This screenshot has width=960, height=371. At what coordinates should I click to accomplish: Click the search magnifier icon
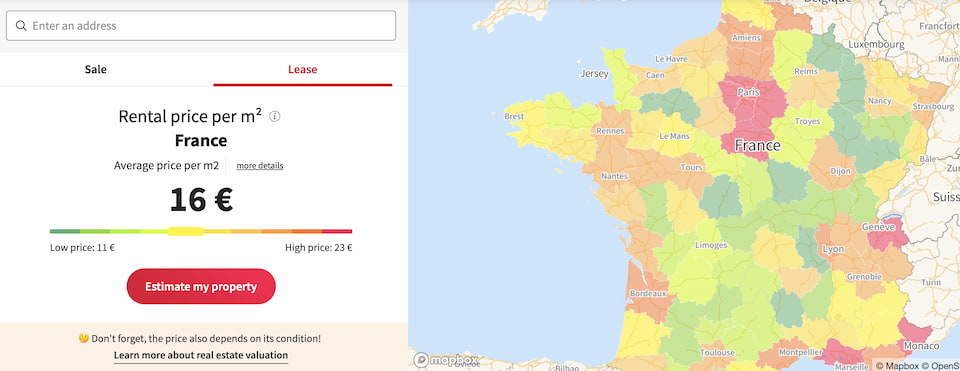pyautogui.click(x=21, y=26)
